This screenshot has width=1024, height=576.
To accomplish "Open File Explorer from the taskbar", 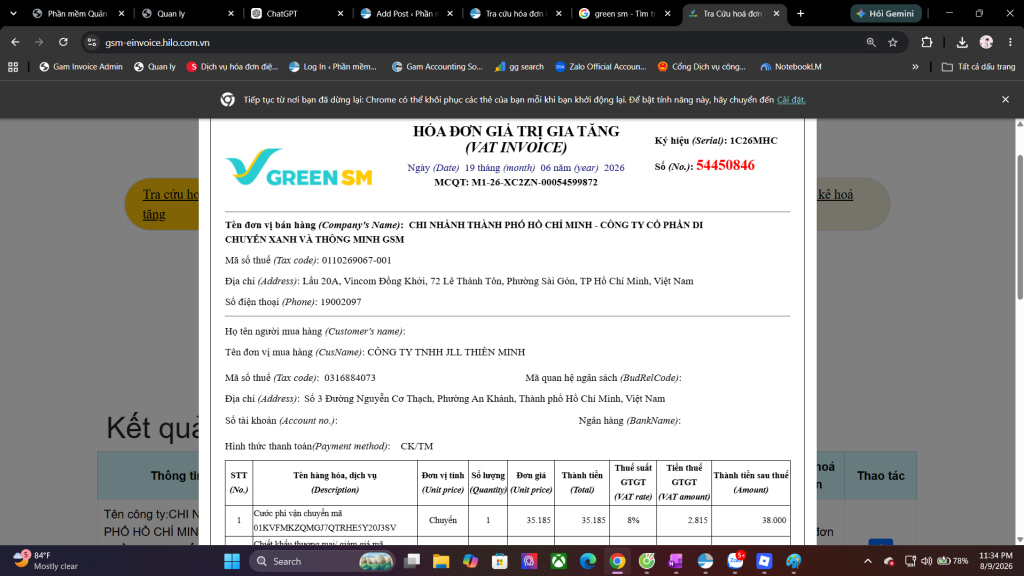I will tap(441, 561).
